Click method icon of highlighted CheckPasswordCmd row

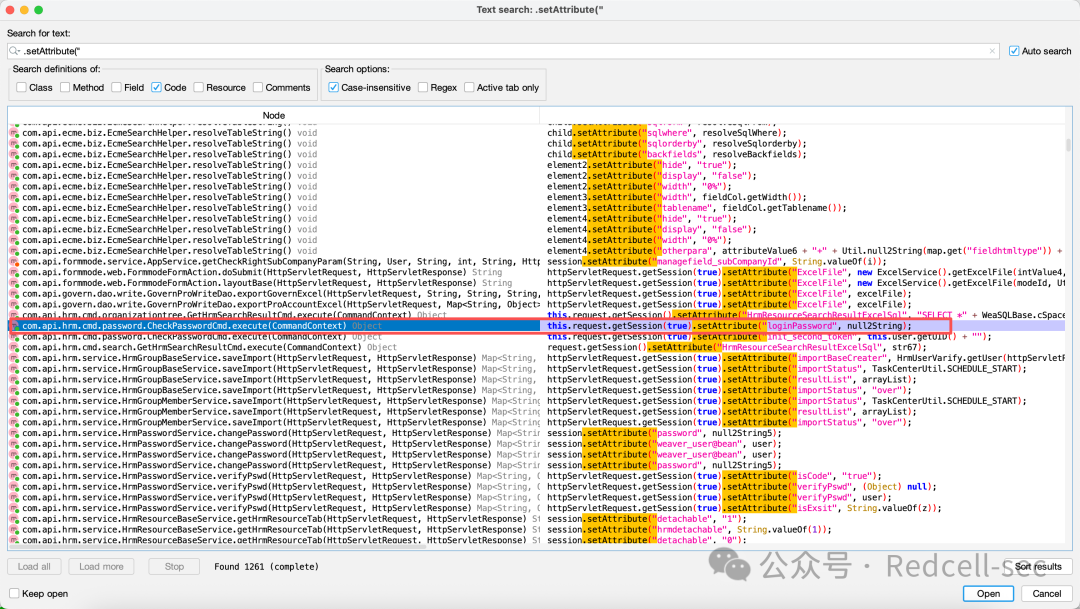[14, 326]
